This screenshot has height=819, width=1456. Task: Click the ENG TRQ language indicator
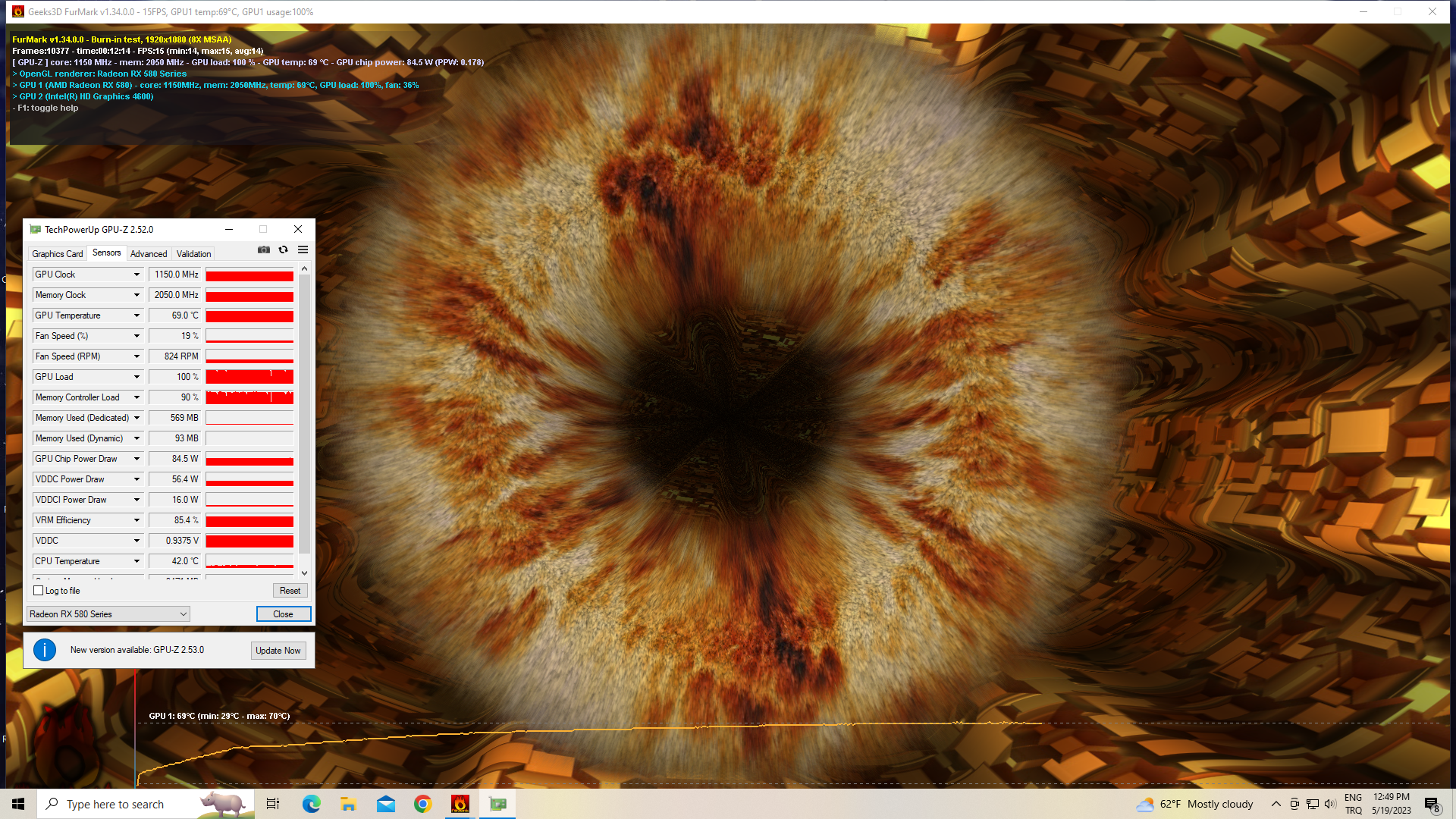pos(1354,804)
